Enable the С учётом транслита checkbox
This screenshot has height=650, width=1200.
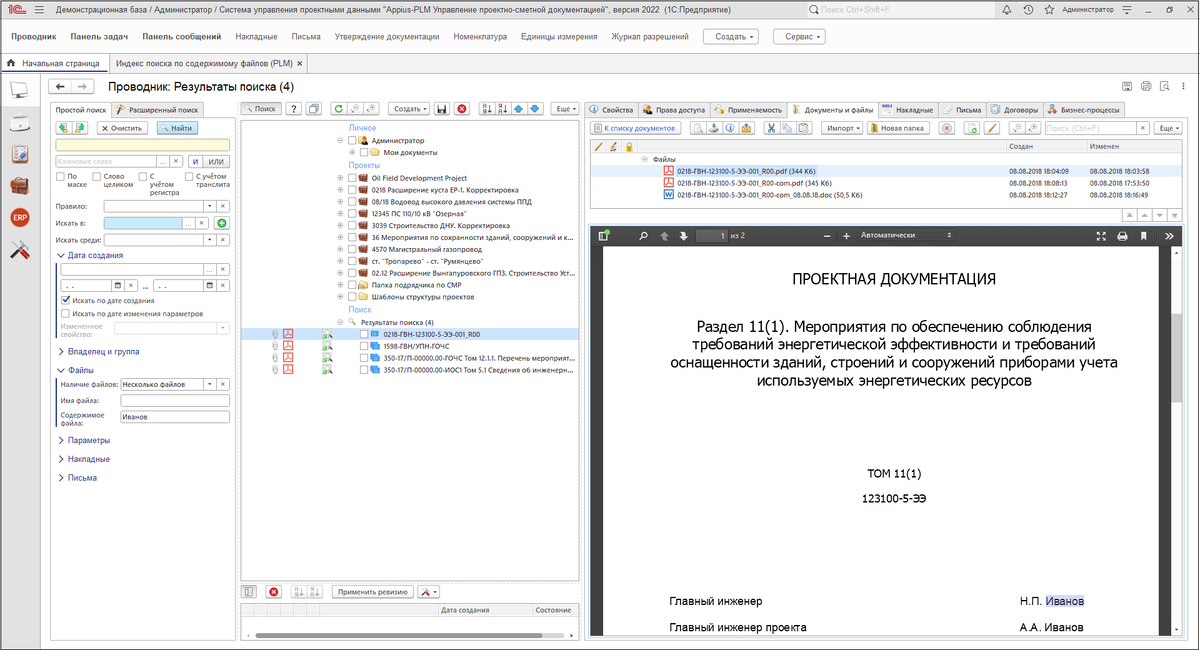[189, 177]
